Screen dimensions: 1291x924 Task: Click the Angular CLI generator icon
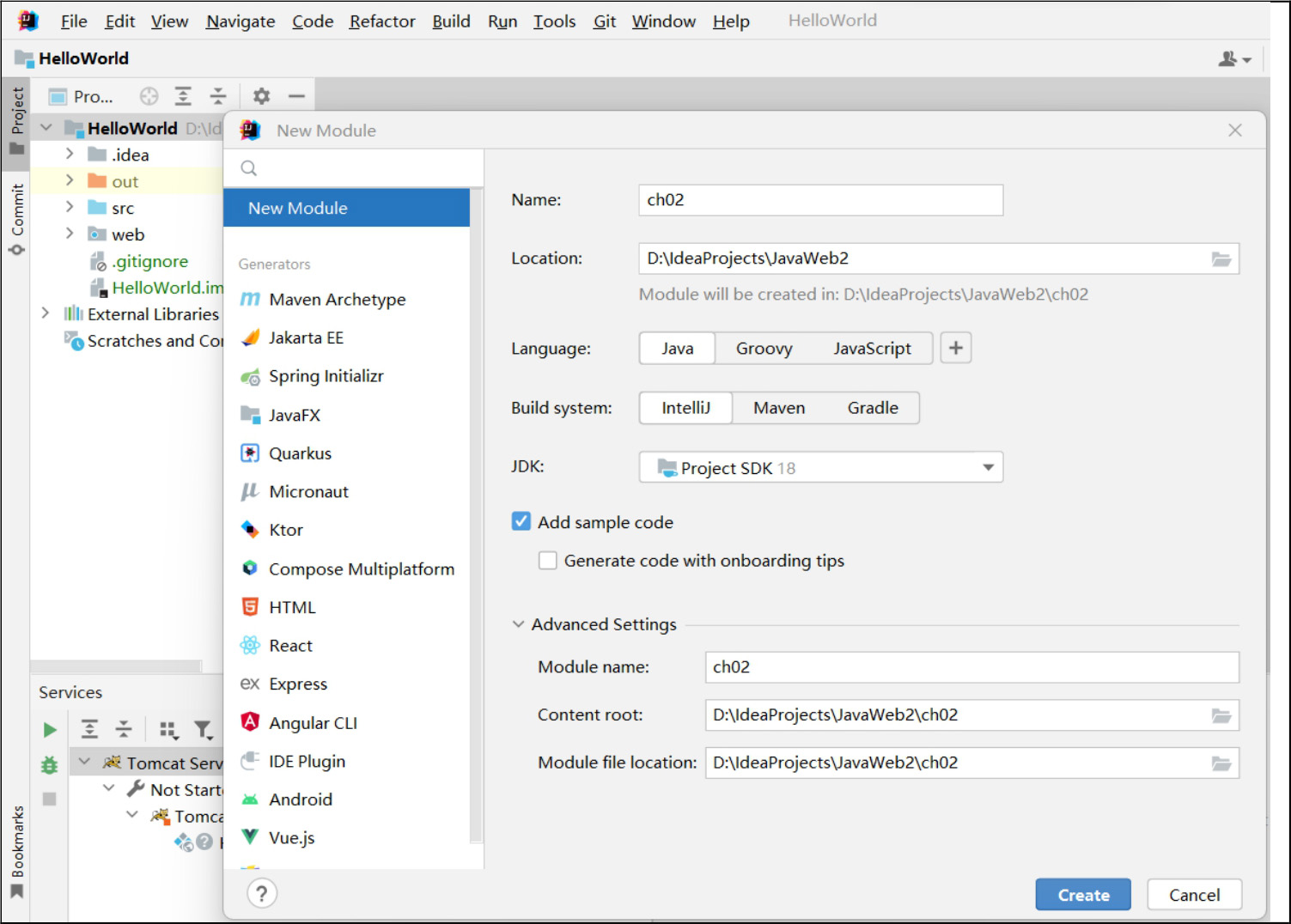point(250,722)
